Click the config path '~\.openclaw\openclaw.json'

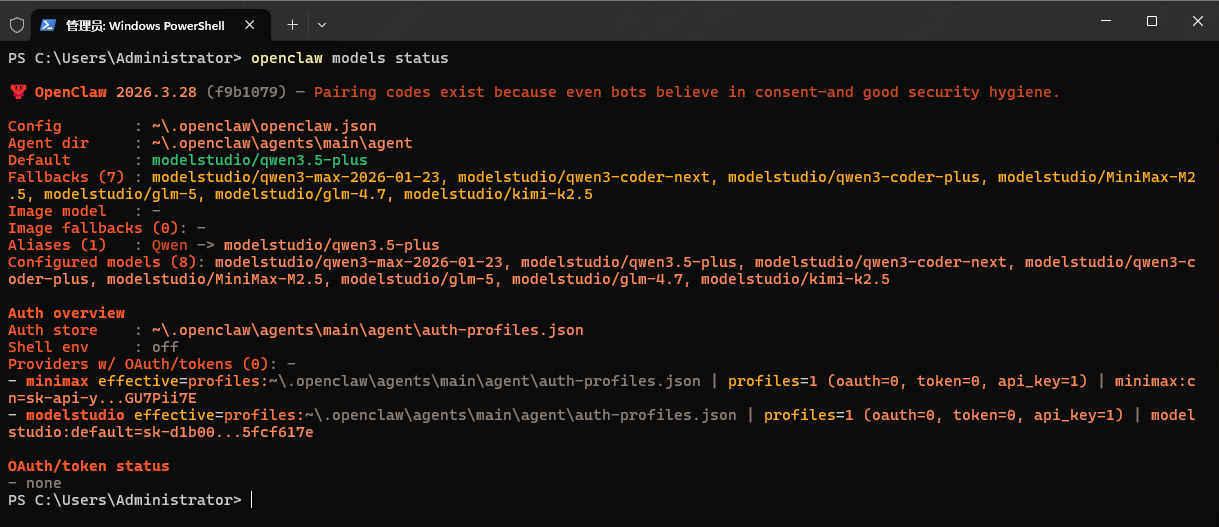tap(264, 126)
